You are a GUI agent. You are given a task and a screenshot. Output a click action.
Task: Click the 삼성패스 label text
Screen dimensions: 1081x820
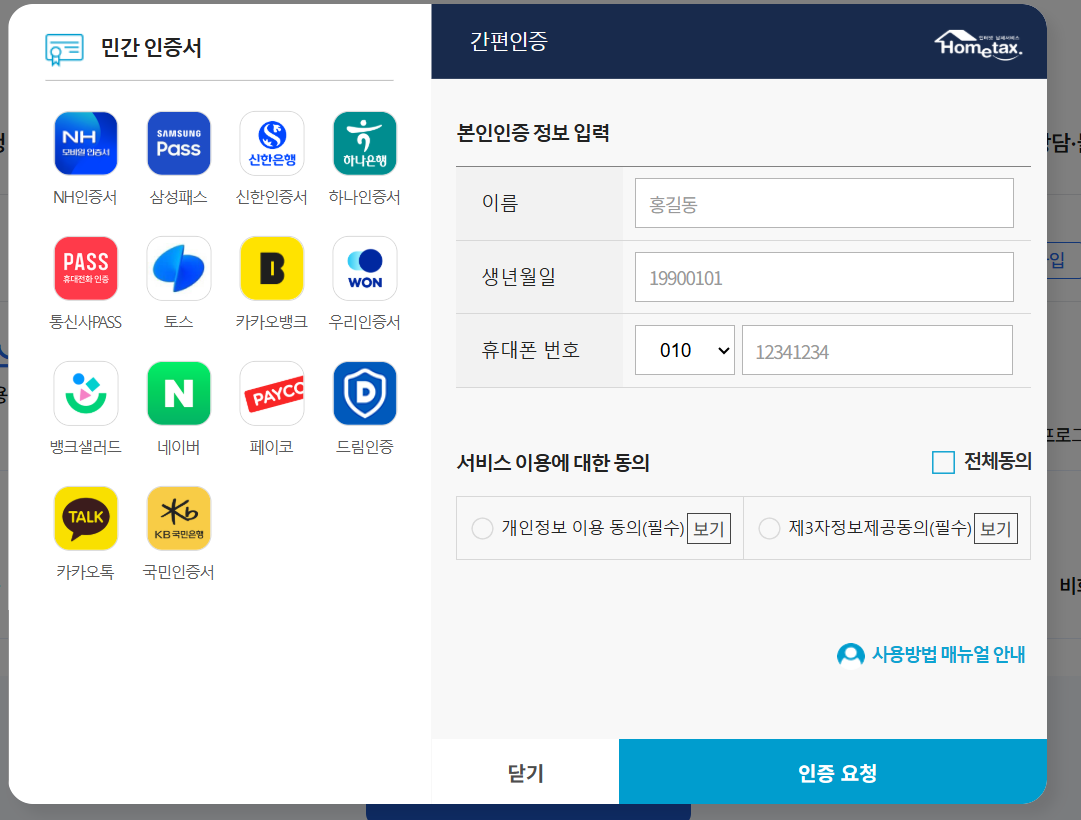(179, 197)
